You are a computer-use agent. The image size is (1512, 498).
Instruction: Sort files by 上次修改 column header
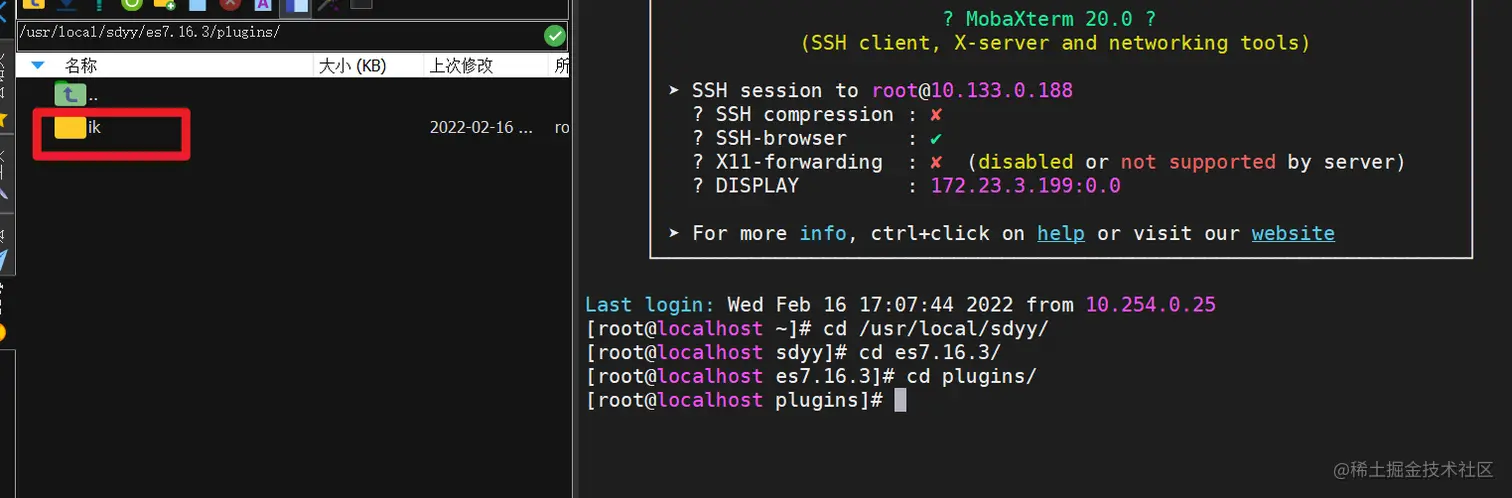pyautogui.click(x=461, y=66)
